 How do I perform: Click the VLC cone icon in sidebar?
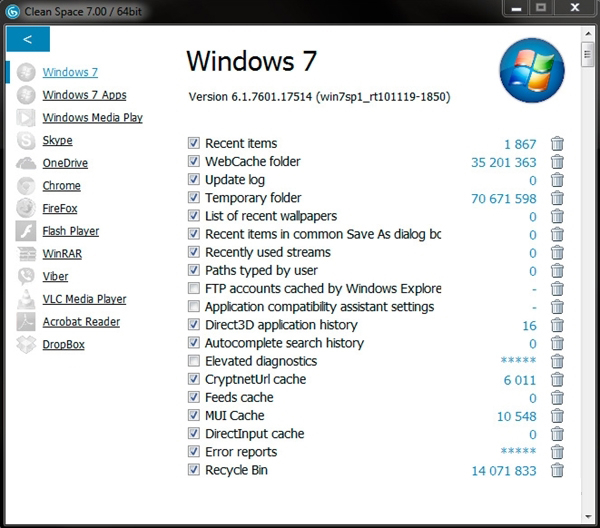[x=26, y=299]
